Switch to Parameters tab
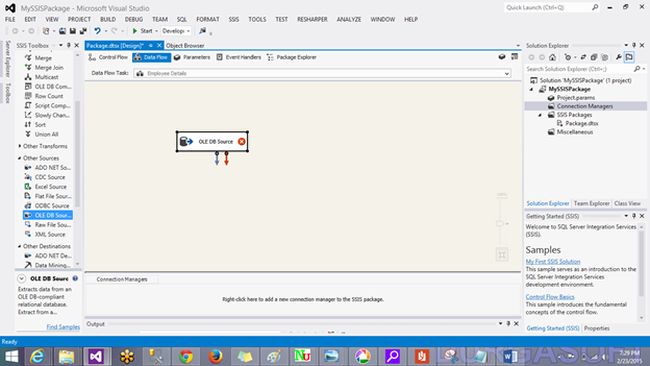650x366 pixels. point(192,57)
